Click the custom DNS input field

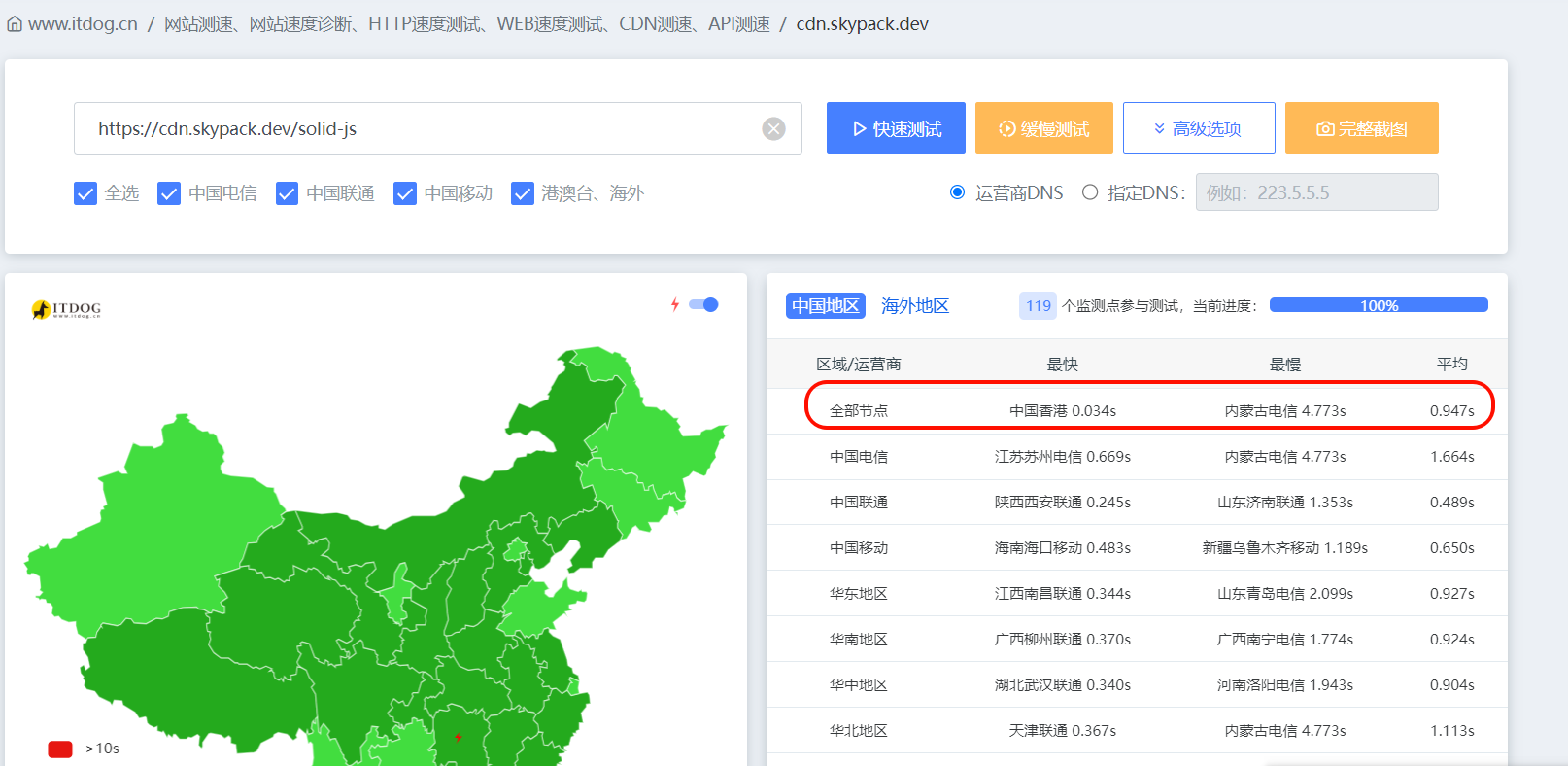click(1316, 192)
